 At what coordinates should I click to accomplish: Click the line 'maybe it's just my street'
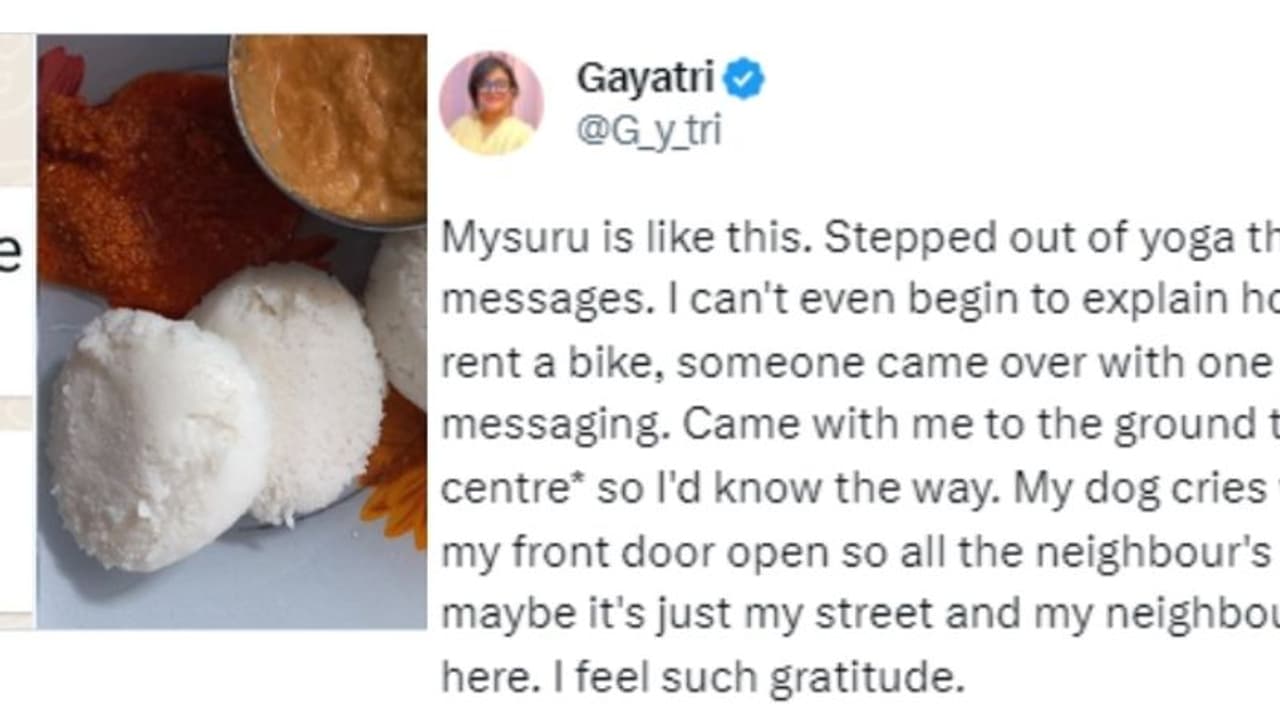tap(860, 614)
